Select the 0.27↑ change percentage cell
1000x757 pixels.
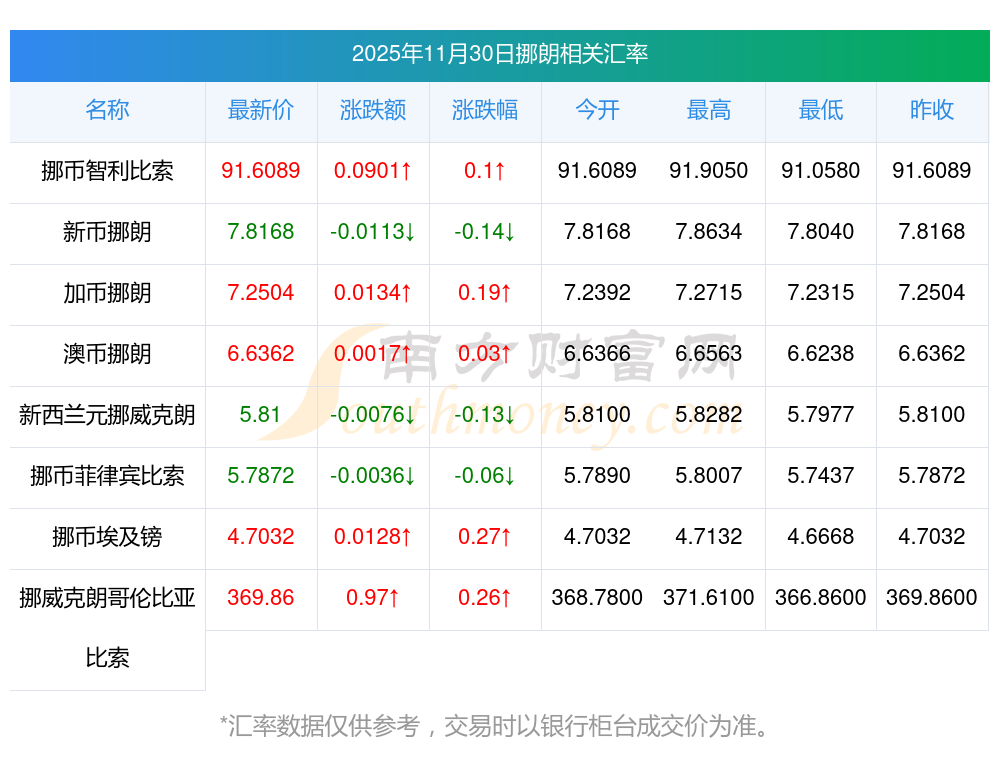click(485, 537)
